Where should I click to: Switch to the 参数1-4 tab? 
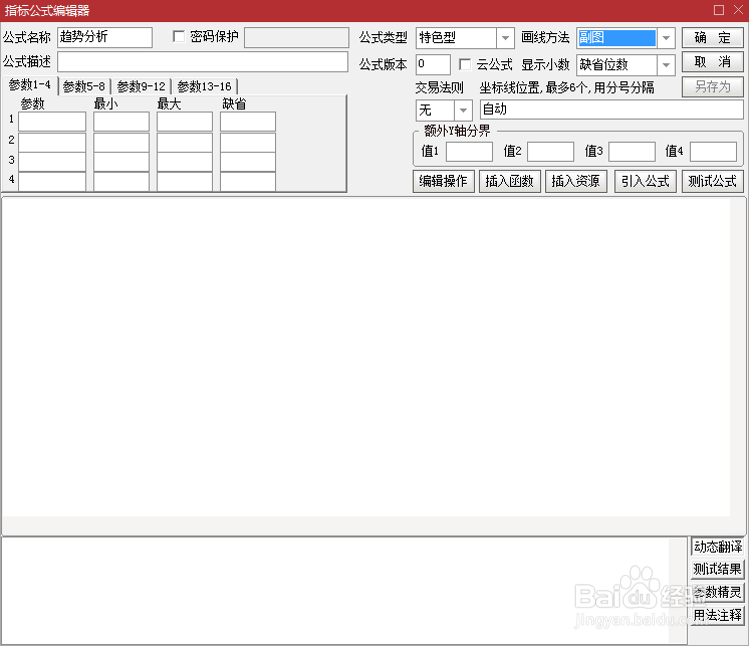click(x=30, y=85)
